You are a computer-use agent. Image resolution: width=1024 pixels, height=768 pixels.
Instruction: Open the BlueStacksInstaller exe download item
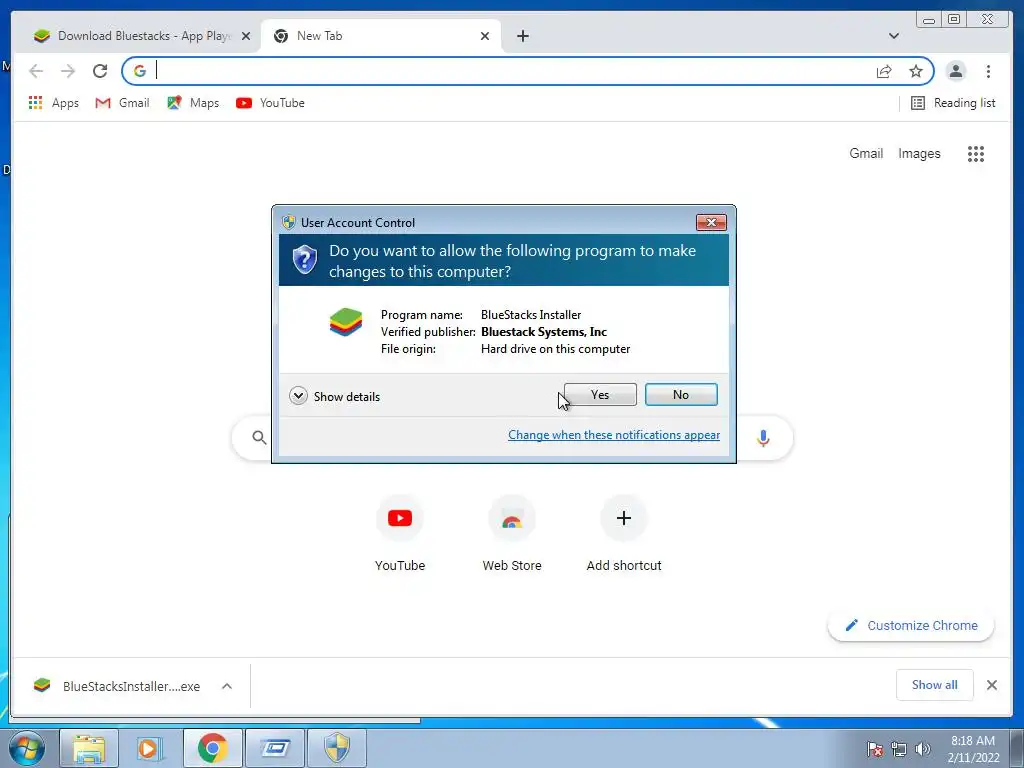click(118, 686)
